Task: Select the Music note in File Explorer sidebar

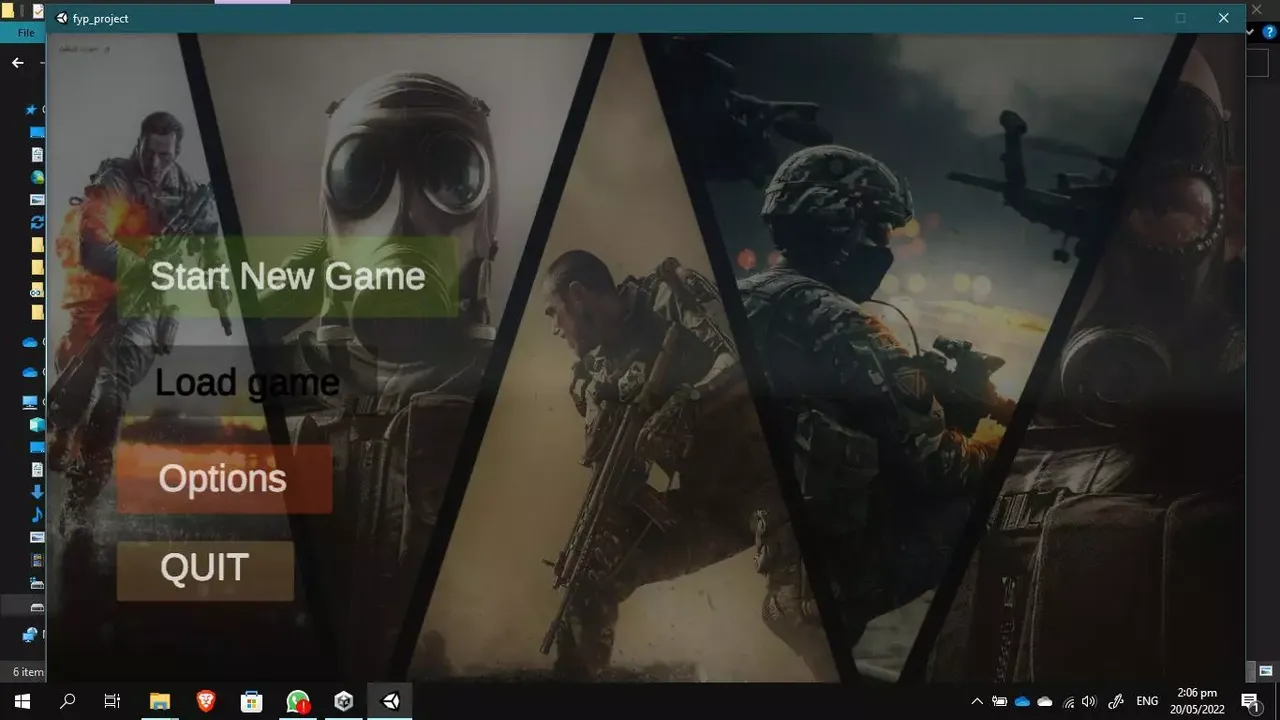Action: (37, 514)
